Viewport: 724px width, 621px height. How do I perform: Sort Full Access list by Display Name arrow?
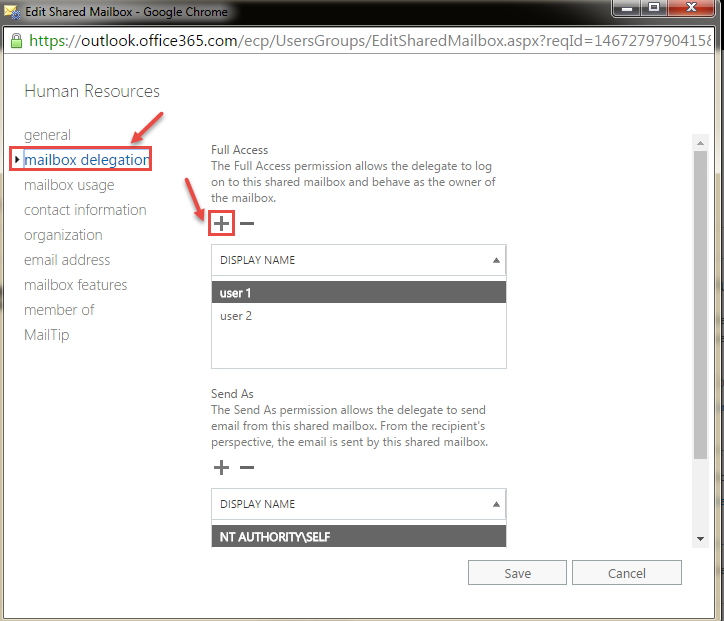coord(496,260)
